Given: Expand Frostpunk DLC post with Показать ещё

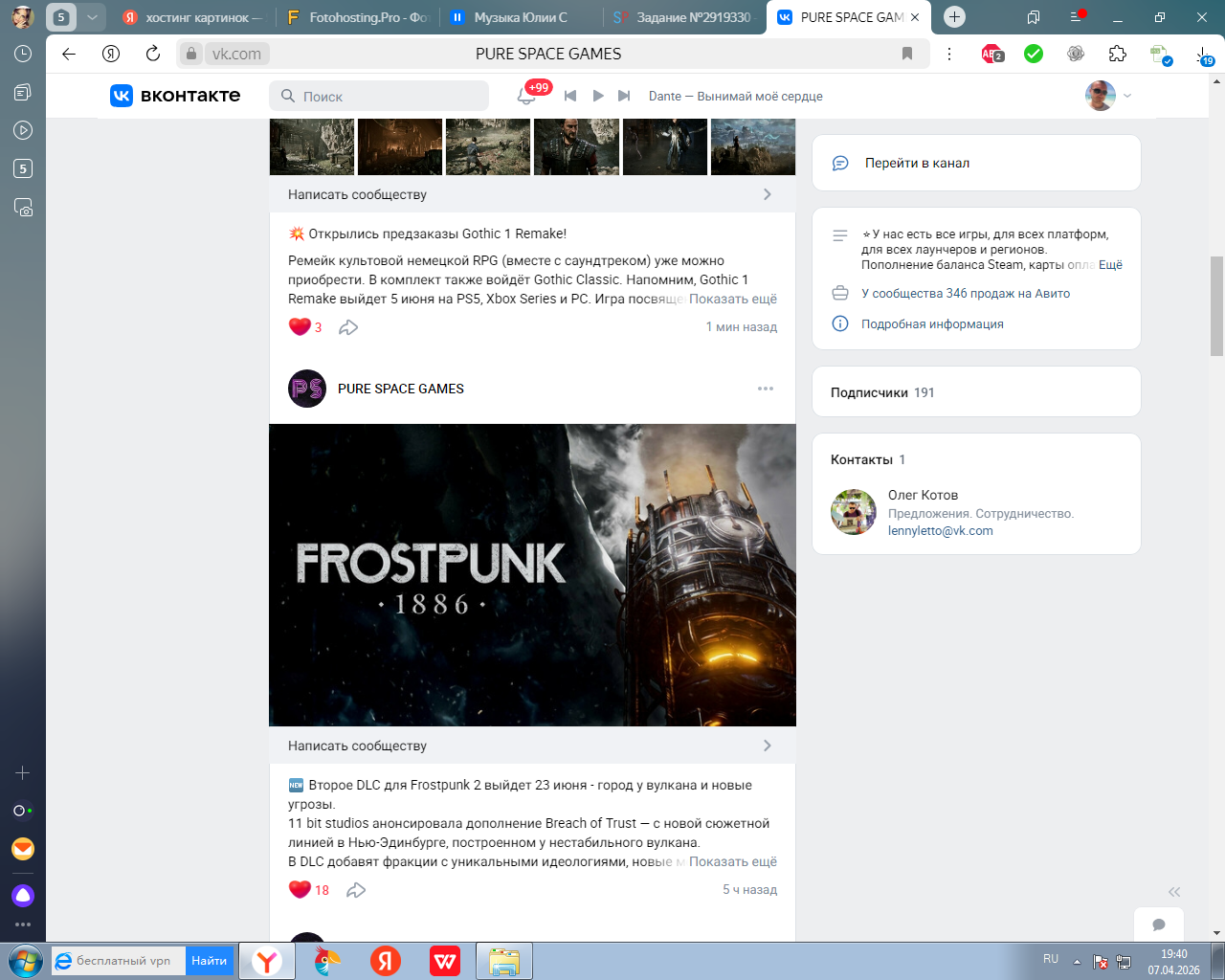Looking at the screenshot, I should coord(733,861).
